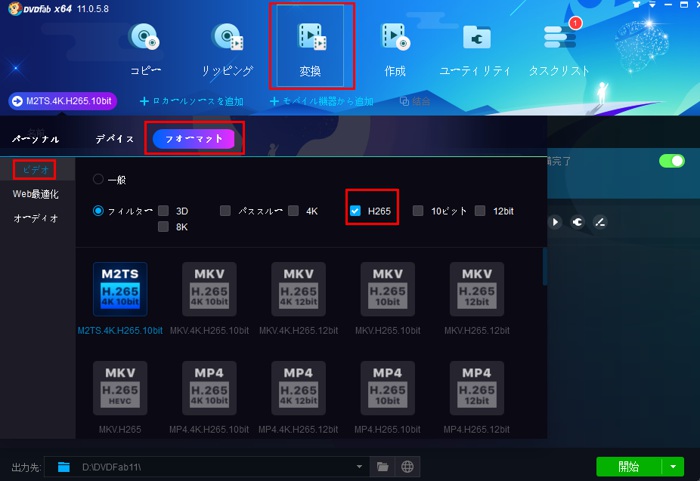Viewport: 700px width, 481px height.
Task: Switch to the パーソナル tab
Action: (x=36, y=139)
